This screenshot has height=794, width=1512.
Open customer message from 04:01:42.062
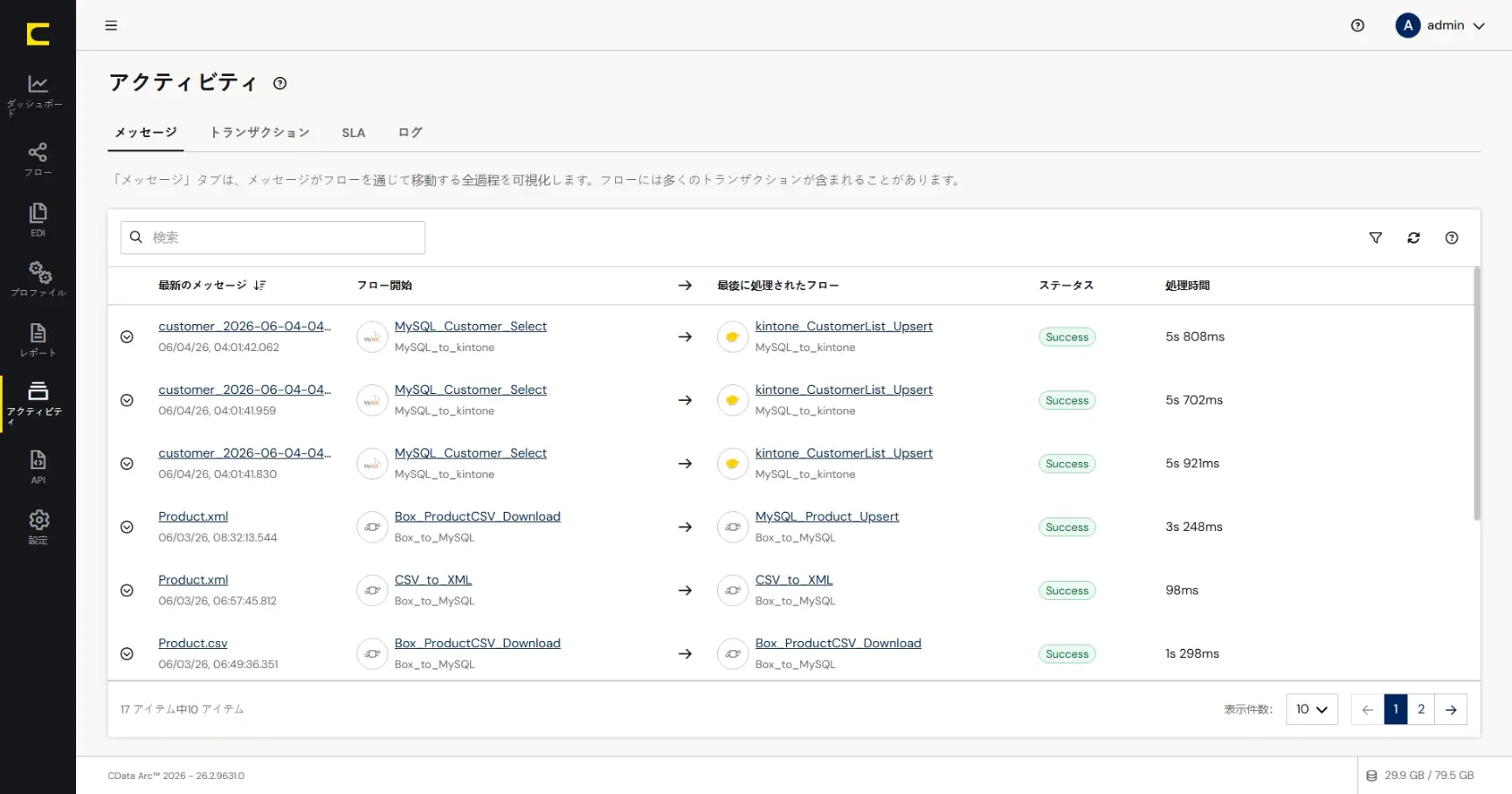click(x=245, y=326)
